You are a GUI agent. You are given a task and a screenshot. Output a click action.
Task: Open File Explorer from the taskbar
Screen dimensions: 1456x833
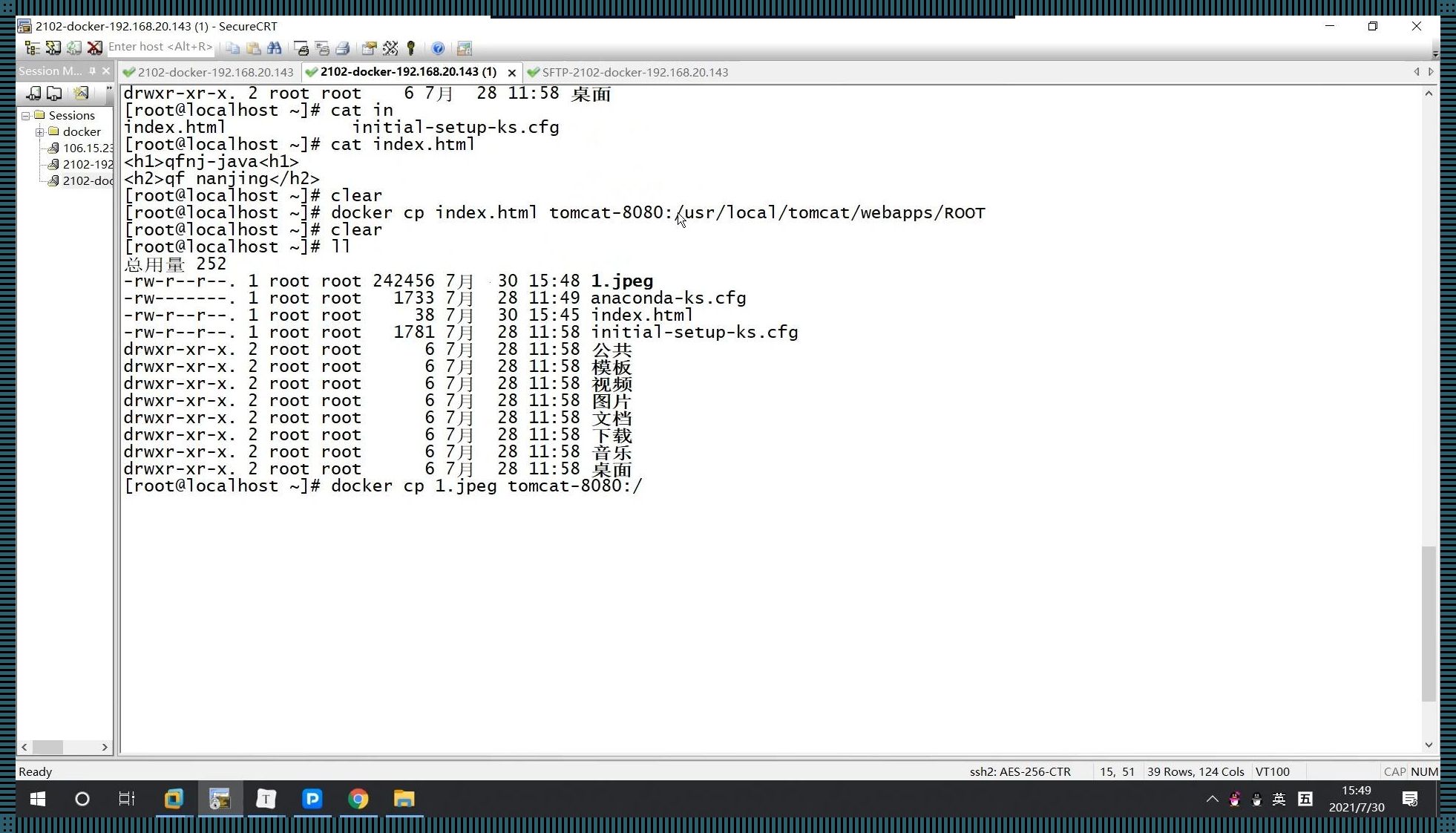(x=404, y=799)
